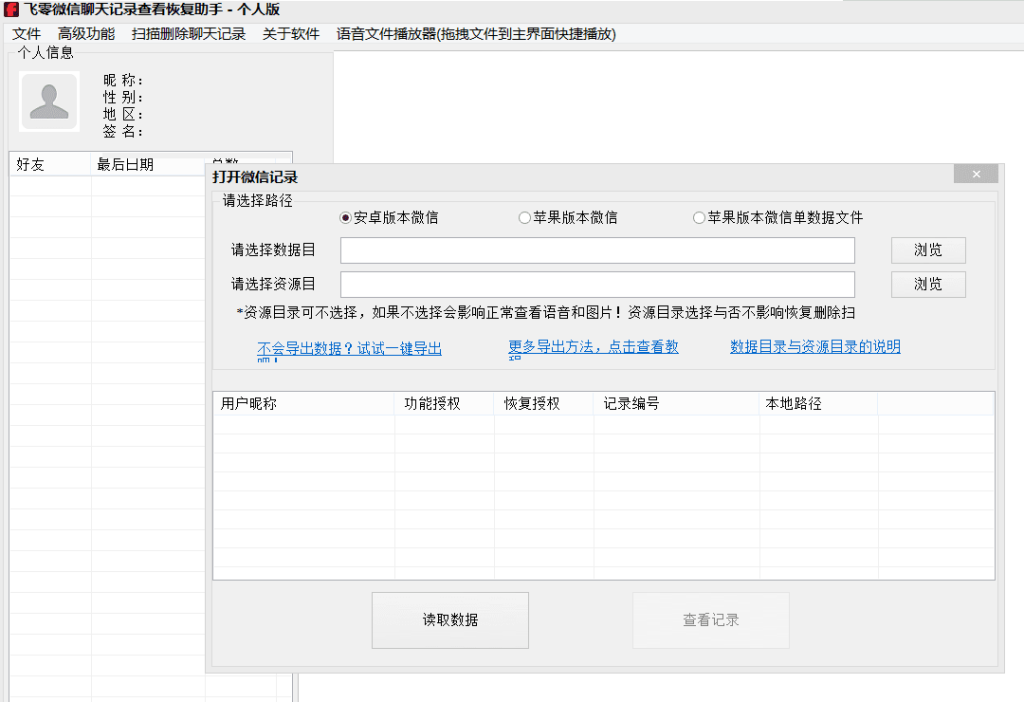
Task: Click 浏览 next to the data directory field
Action: click(927, 250)
